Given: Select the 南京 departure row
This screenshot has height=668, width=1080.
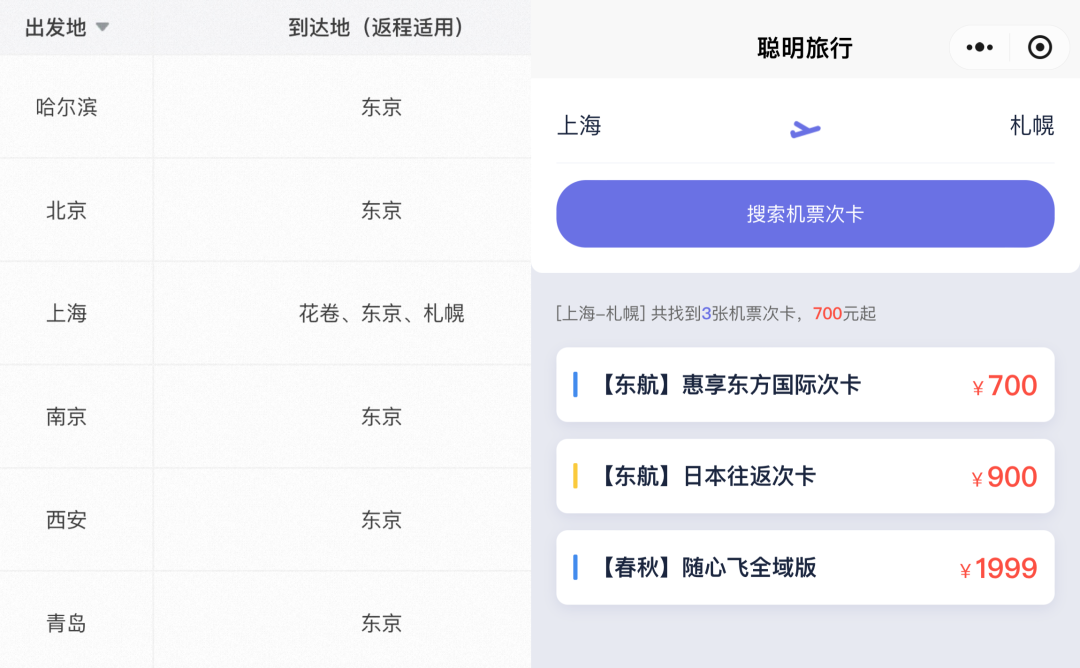Looking at the screenshot, I should click(x=67, y=417).
